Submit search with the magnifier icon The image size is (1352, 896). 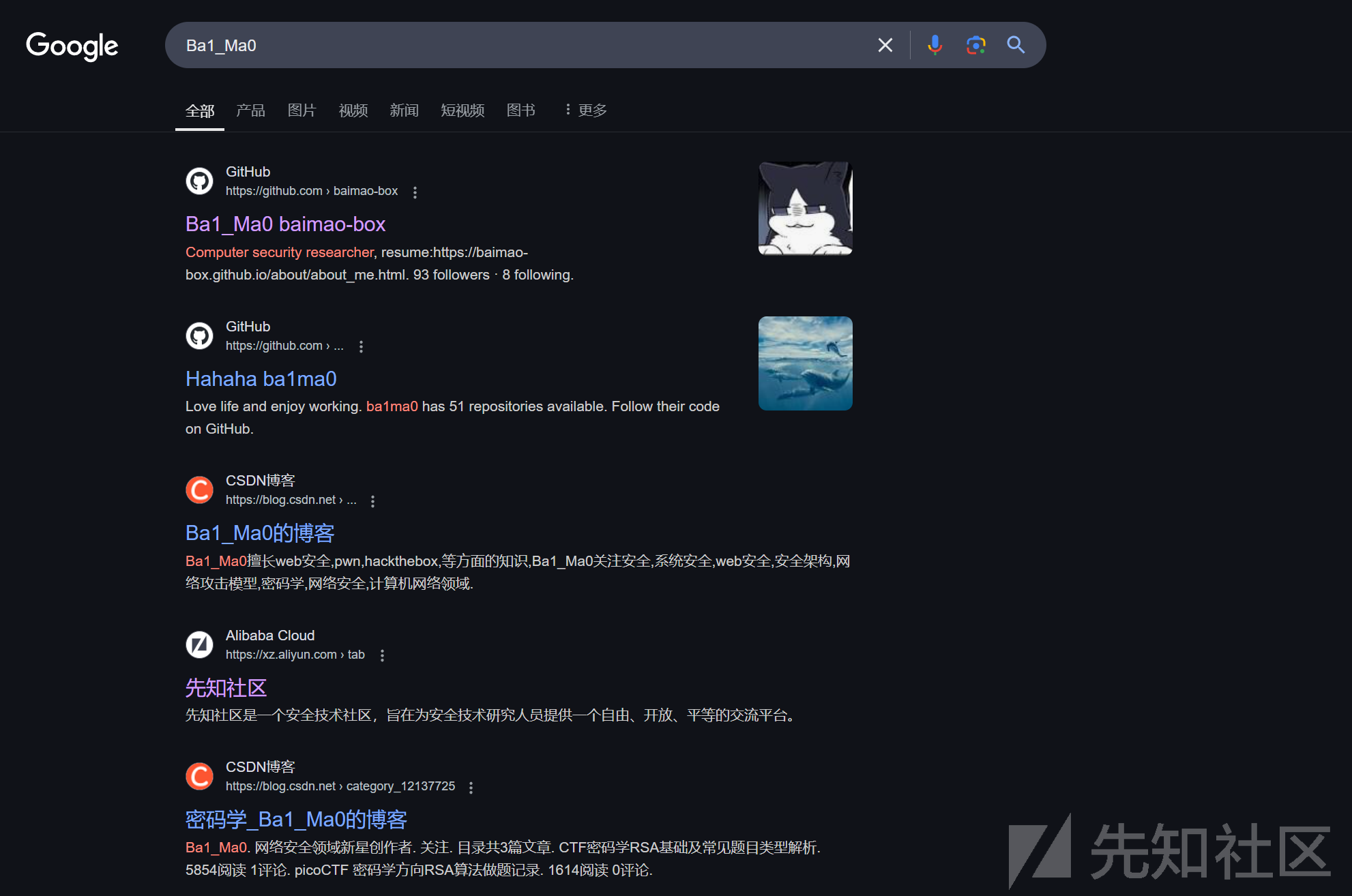pos(1016,45)
